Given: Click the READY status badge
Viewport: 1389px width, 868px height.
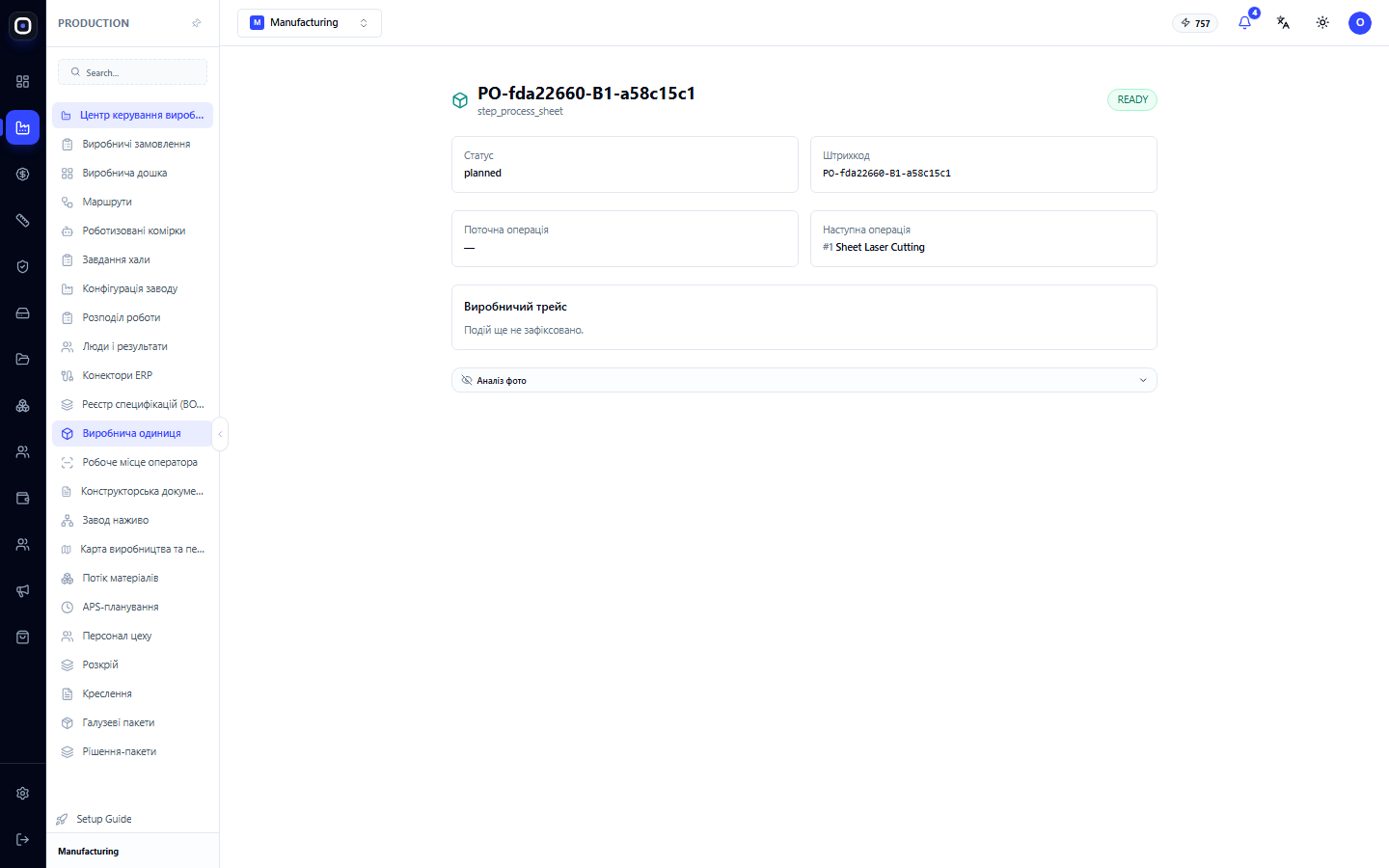Looking at the screenshot, I should tap(1132, 99).
